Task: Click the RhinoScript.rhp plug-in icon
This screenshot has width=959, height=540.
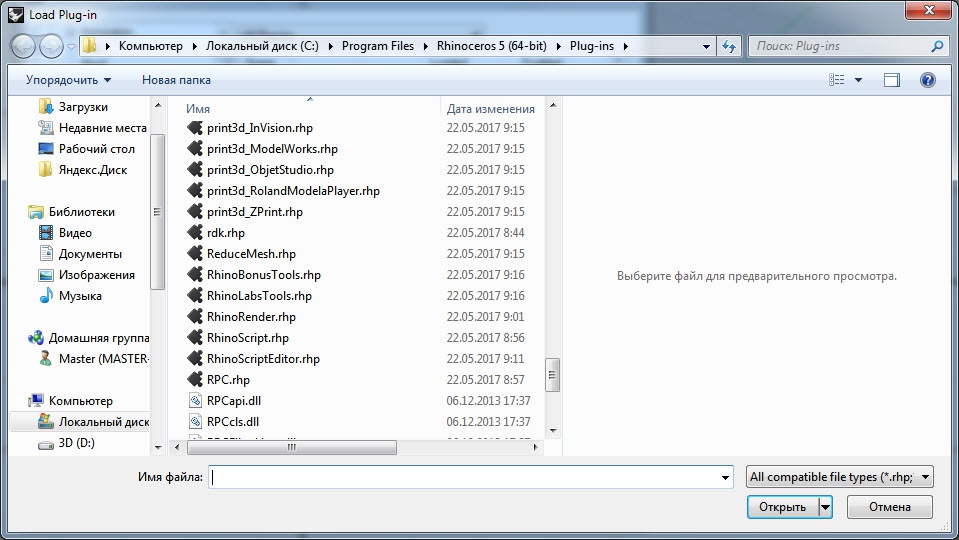Action: tap(194, 338)
